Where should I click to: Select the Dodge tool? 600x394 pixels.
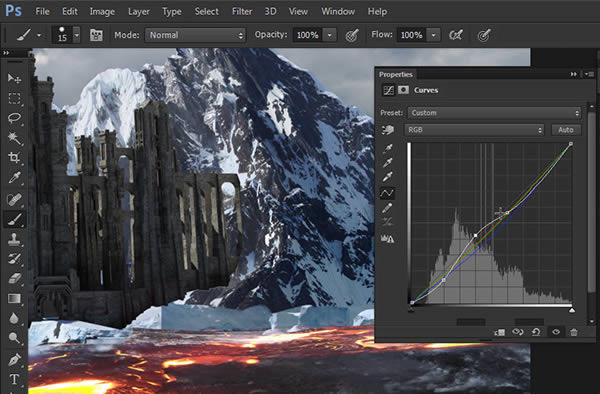(15, 338)
